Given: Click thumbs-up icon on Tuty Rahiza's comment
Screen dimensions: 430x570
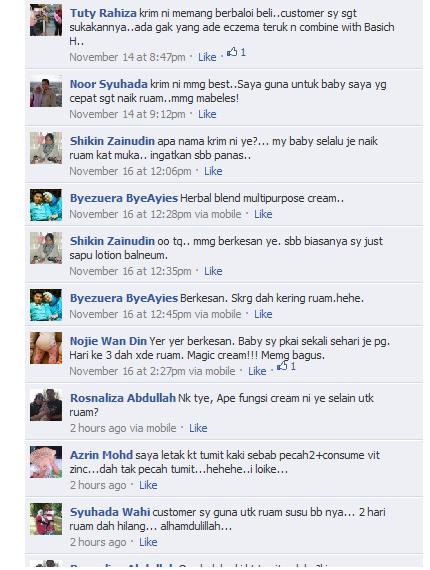Looking at the screenshot, I should coord(232,52).
